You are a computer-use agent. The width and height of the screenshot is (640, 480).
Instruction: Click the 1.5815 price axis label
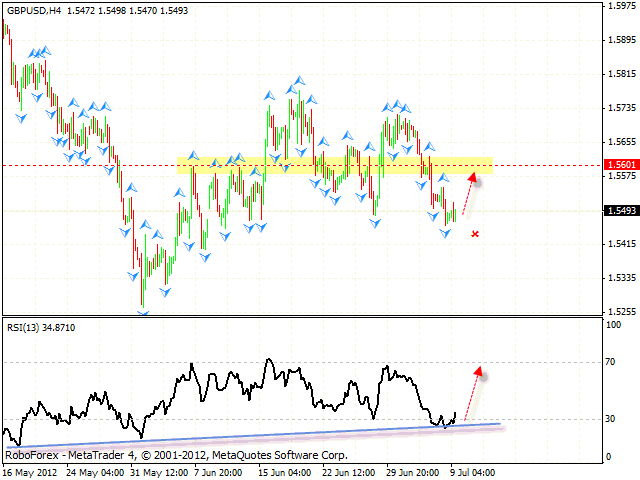[x=622, y=75]
